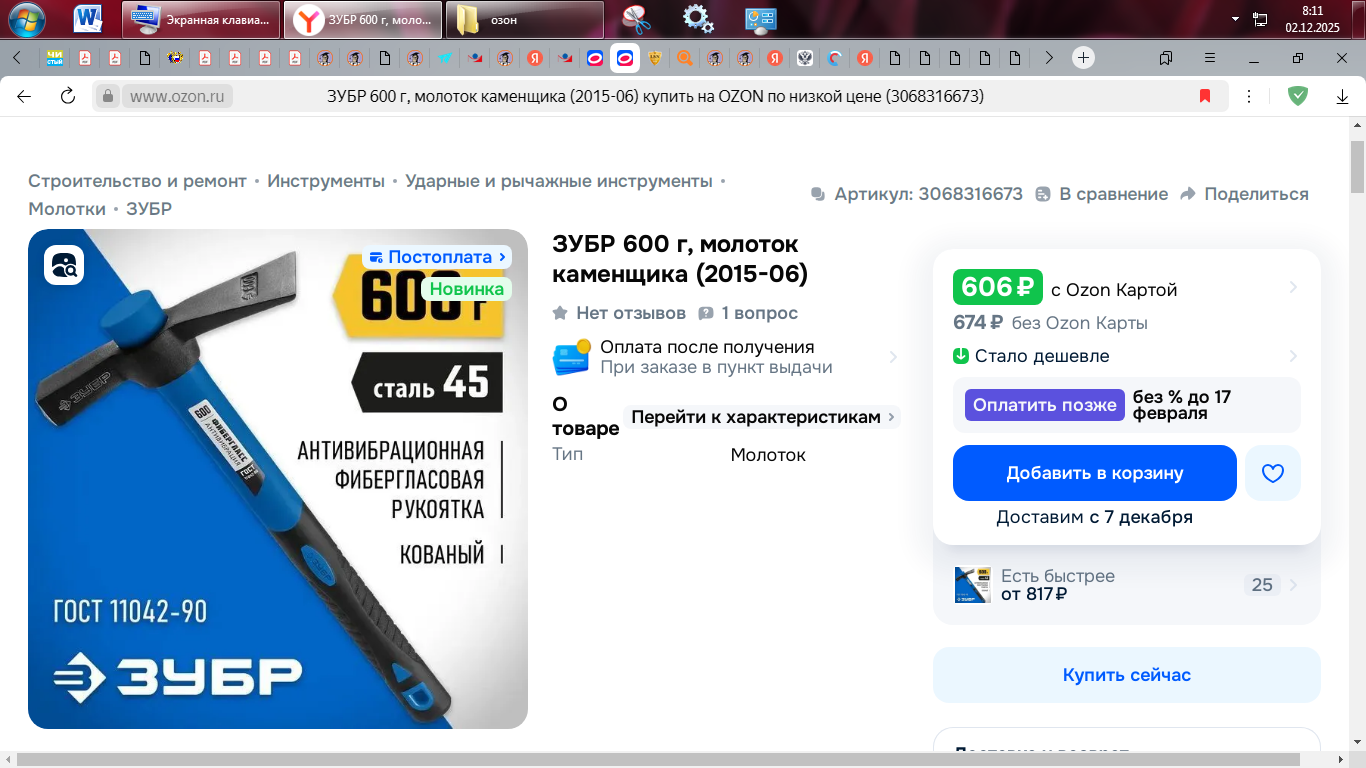Click the browser download icon
1366x768 pixels.
click(x=1341, y=96)
